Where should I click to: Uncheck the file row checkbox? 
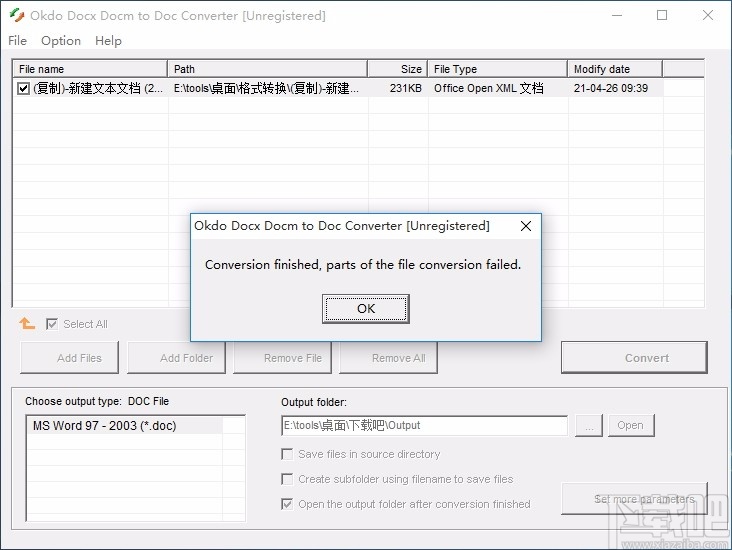23,88
